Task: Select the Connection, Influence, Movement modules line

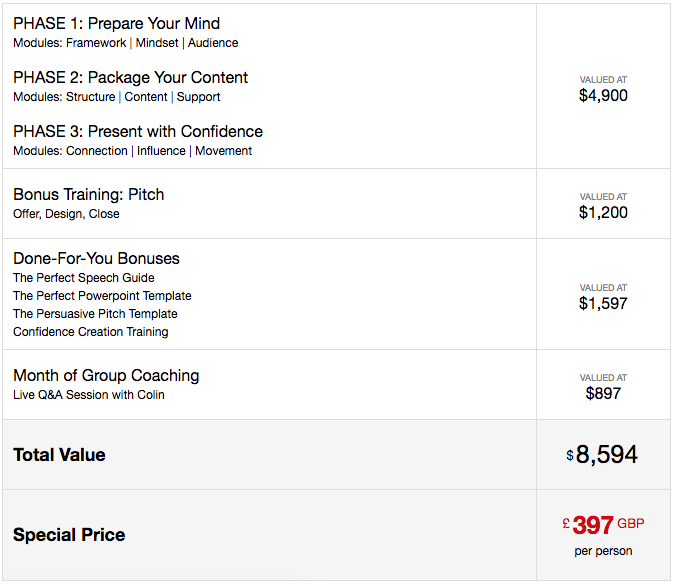Action: click(132, 151)
